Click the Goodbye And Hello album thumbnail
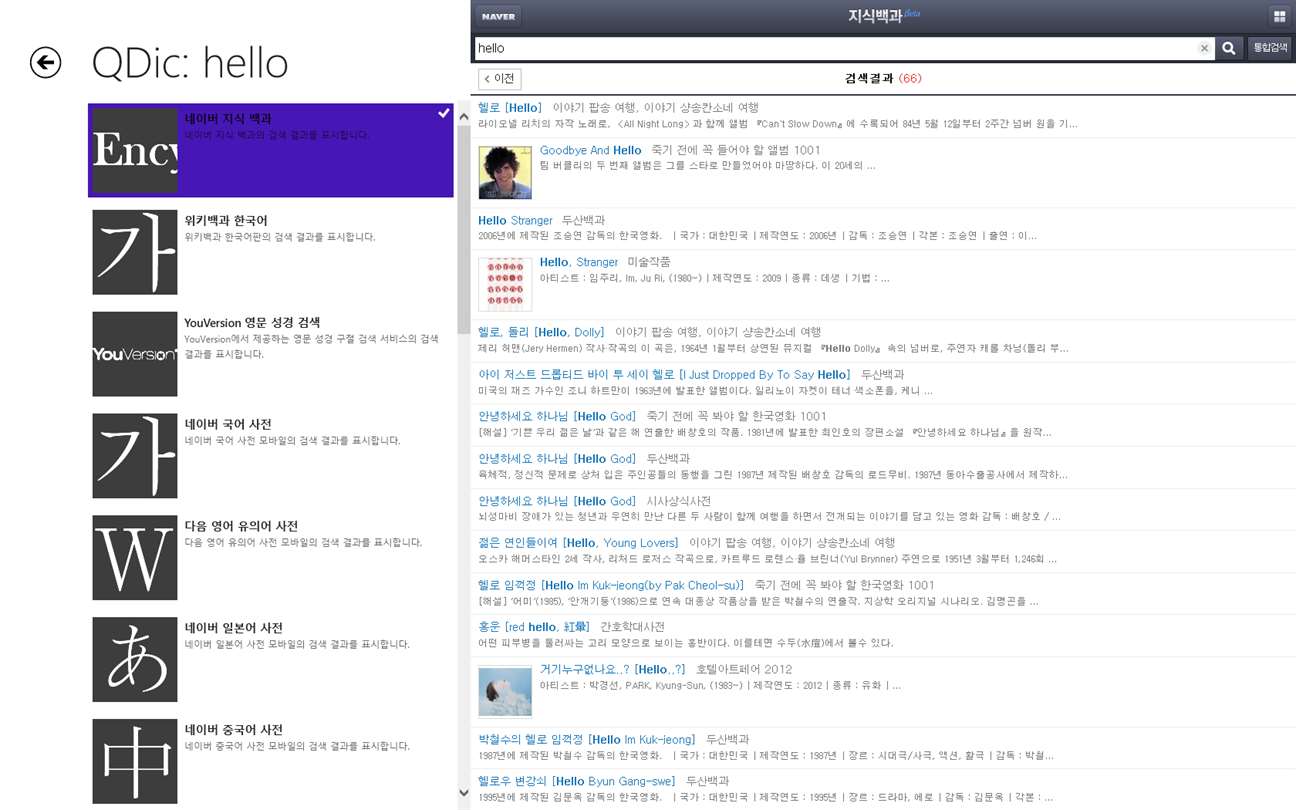Screen dimensions: 1296x810 [505, 172]
